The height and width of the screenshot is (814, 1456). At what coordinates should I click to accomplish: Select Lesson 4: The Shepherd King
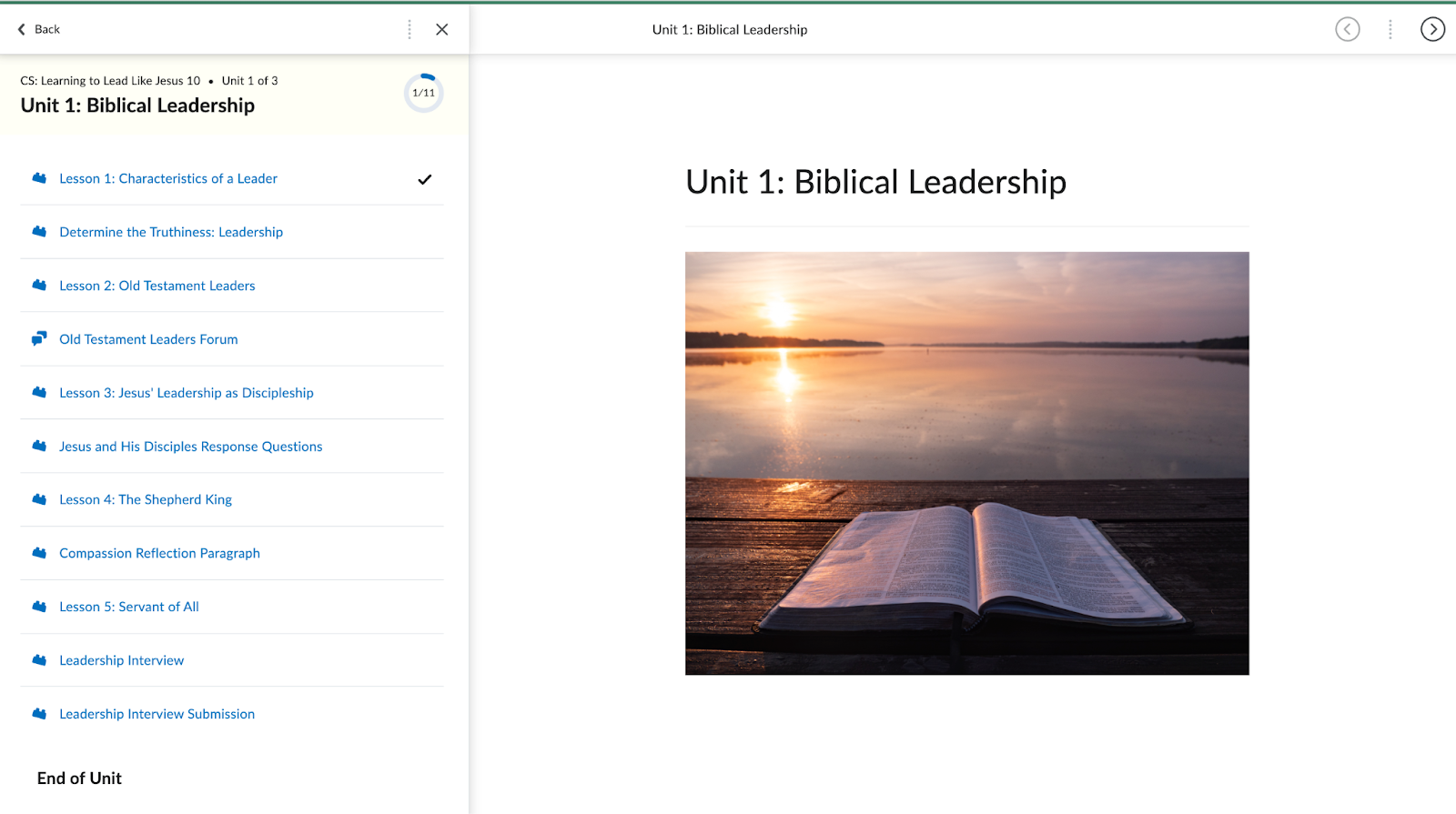(146, 500)
